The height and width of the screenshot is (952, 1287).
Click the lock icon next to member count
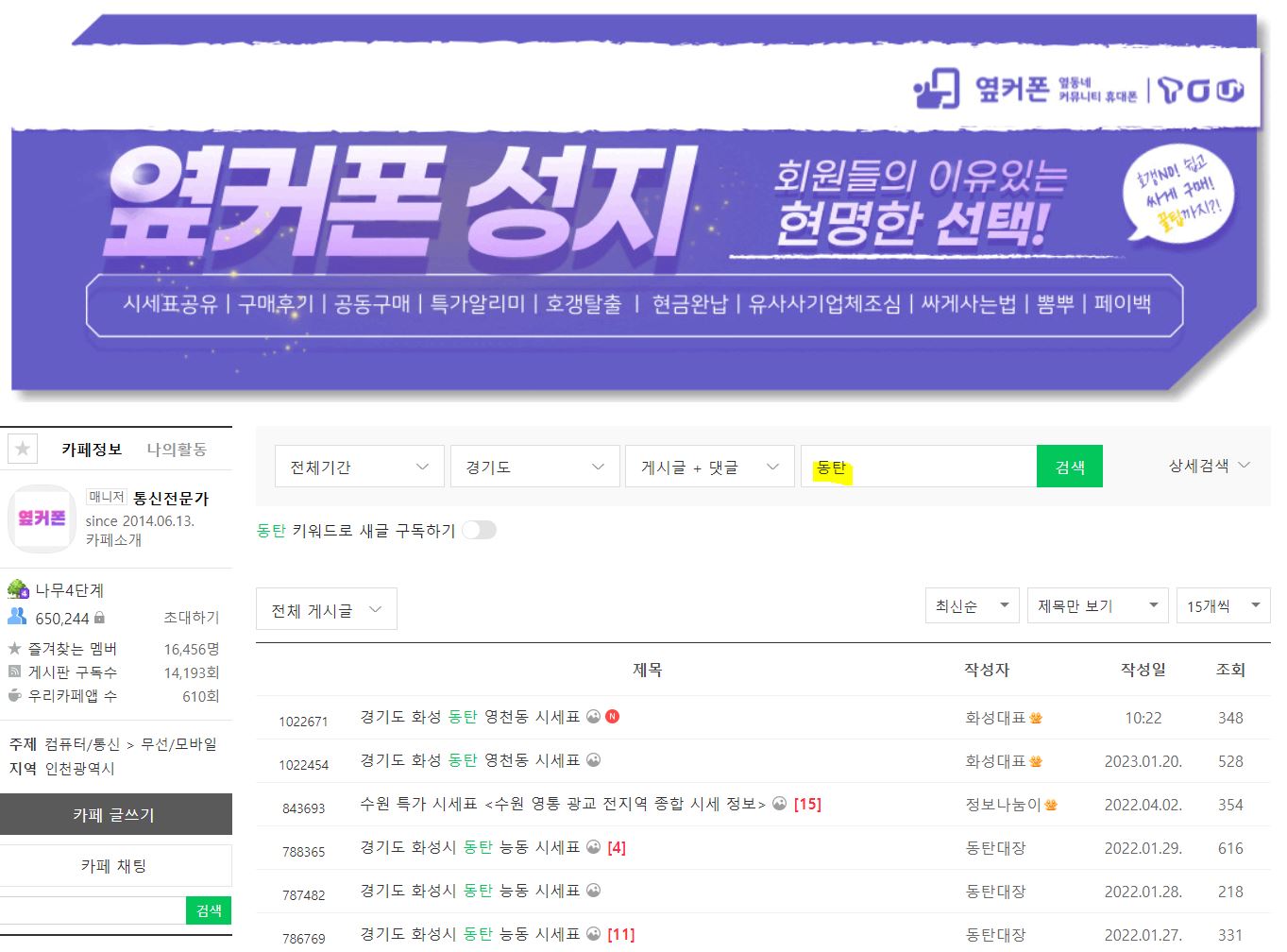[x=100, y=619]
